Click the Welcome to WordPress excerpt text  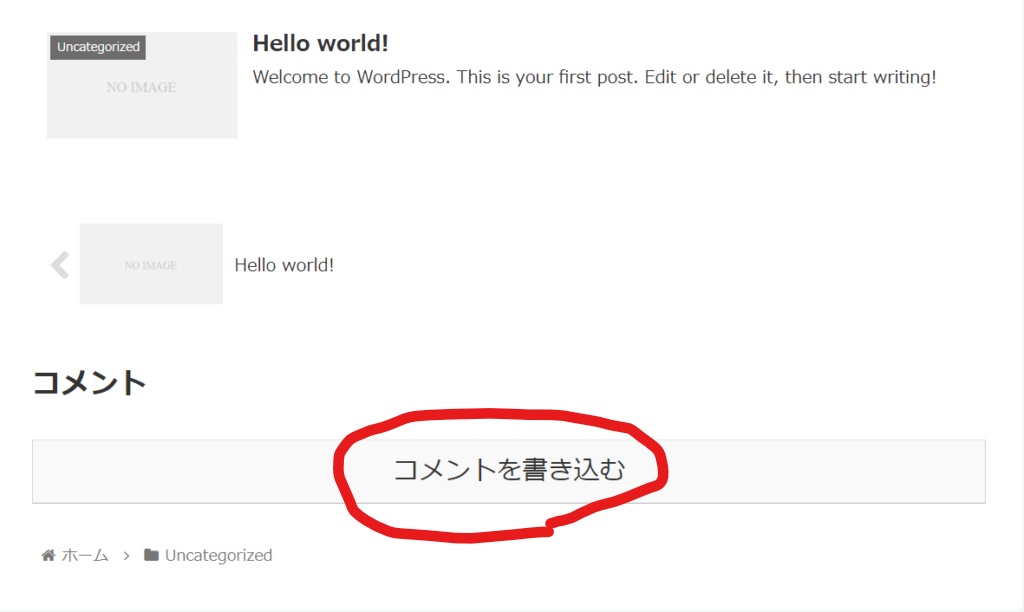tap(594, 77)
